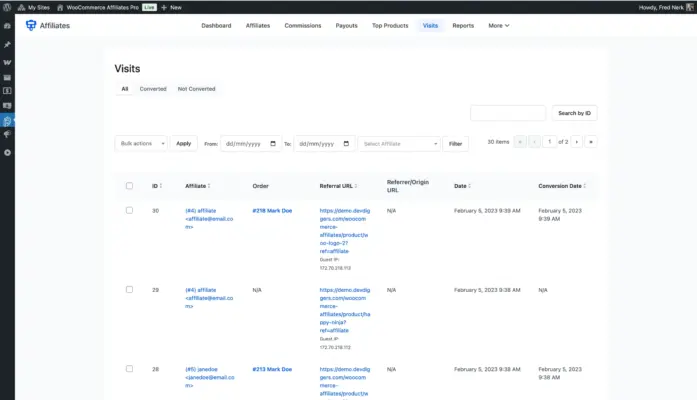The image size is (697, 400).
Task: Click the Affiliates shield logo
Action: [x=31, y=25]
